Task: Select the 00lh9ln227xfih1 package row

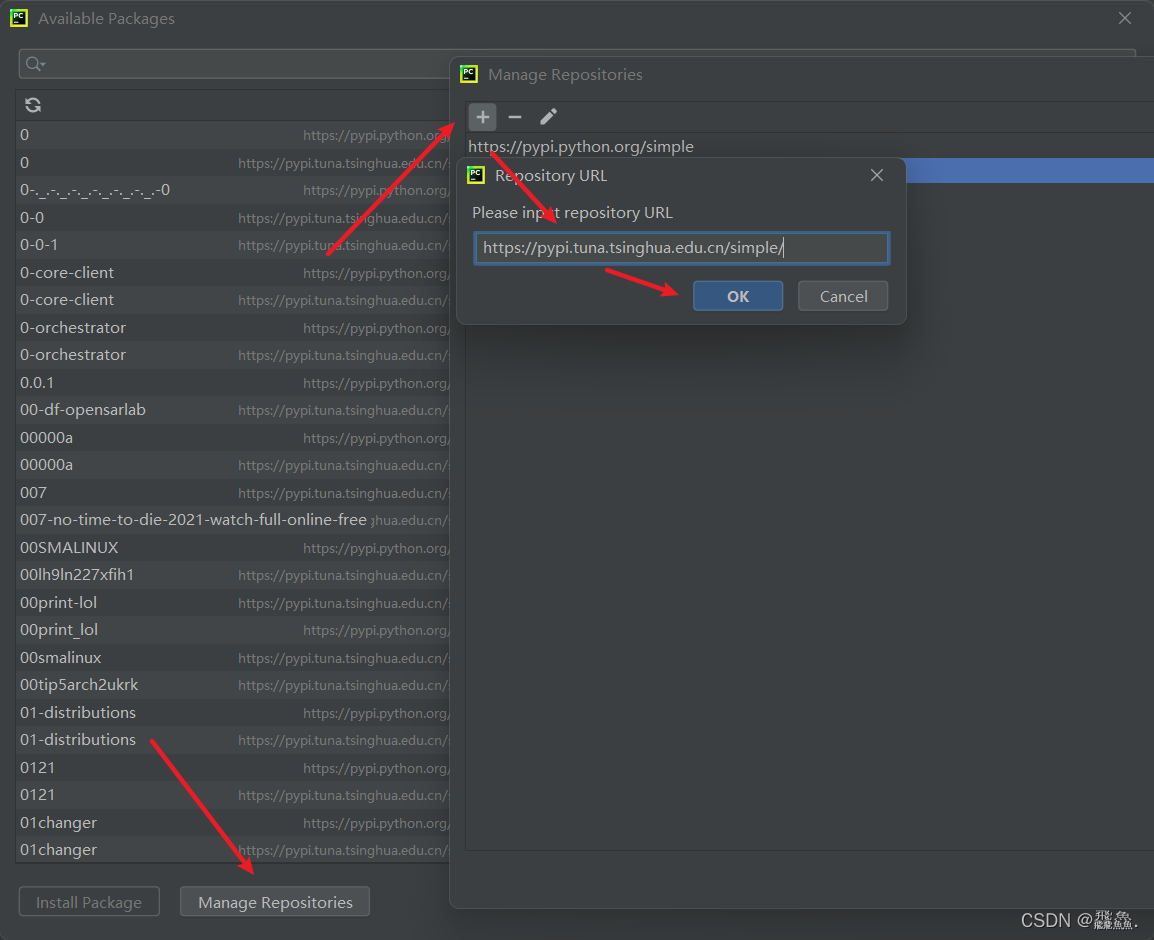Action: coord(233,575)
